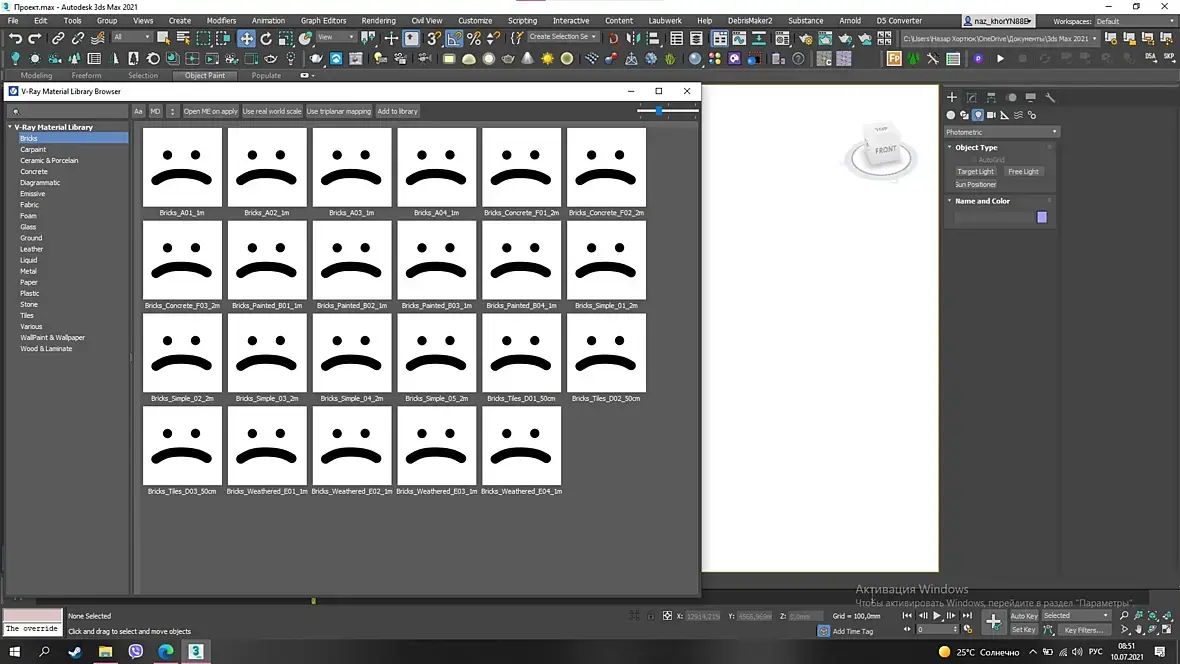Viewport: 1180px width, 664px height.
Task: Click the Target Light button
Action: click(x=975, y=171)
